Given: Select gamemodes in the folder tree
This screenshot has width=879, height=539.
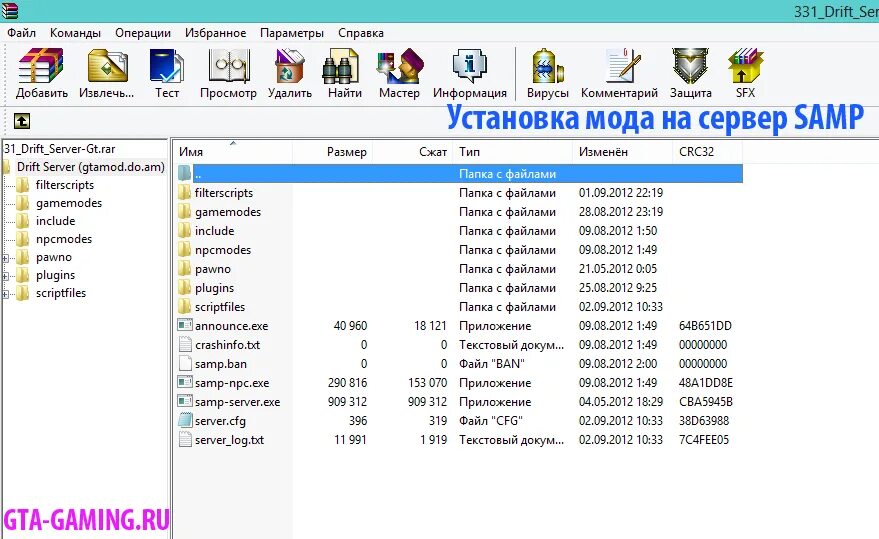Looking at the screenshot, I should (69, 203).
